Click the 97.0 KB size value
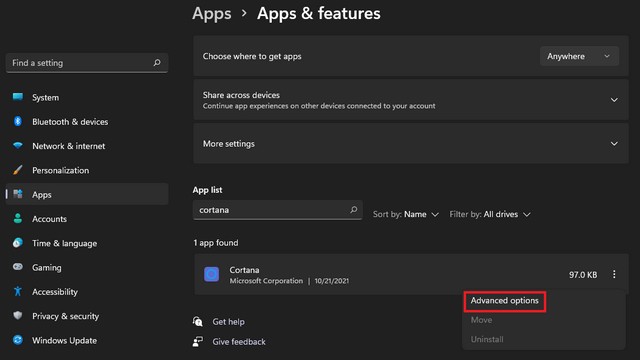The width and height of the screenshot is (640, 360). click(x=583, y=275)
